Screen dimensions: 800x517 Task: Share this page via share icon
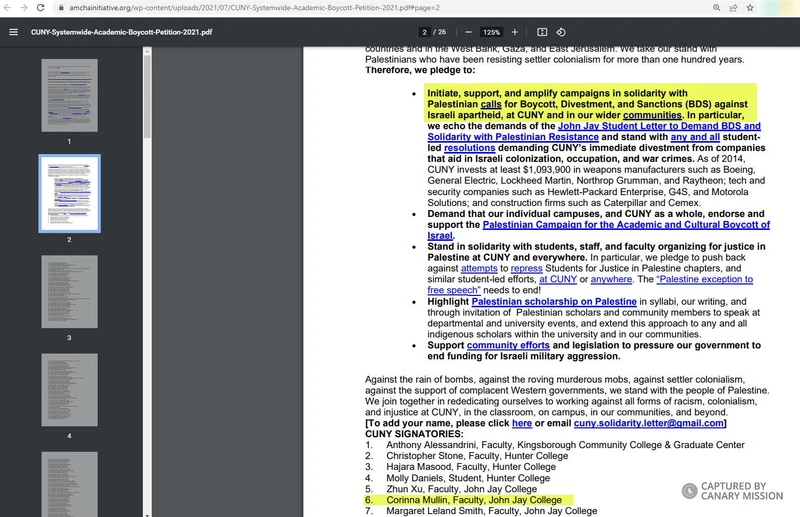click(x=733, y=8)
